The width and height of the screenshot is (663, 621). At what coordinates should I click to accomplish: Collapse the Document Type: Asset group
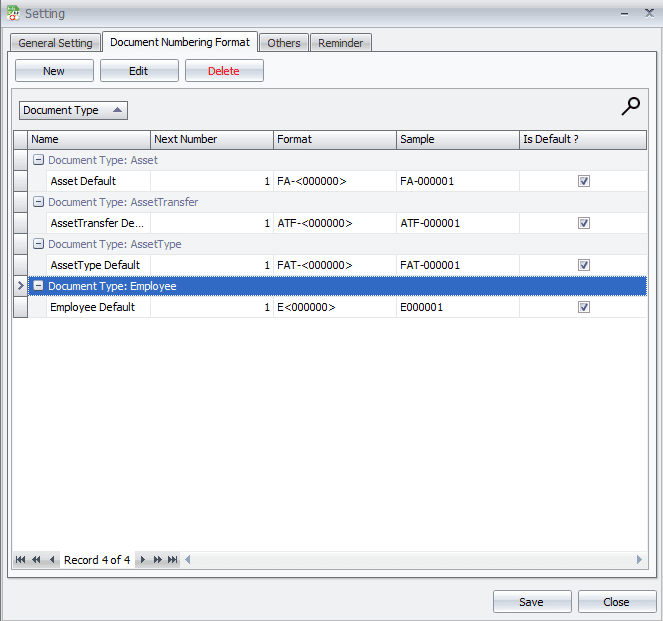[x=38, y=160]
